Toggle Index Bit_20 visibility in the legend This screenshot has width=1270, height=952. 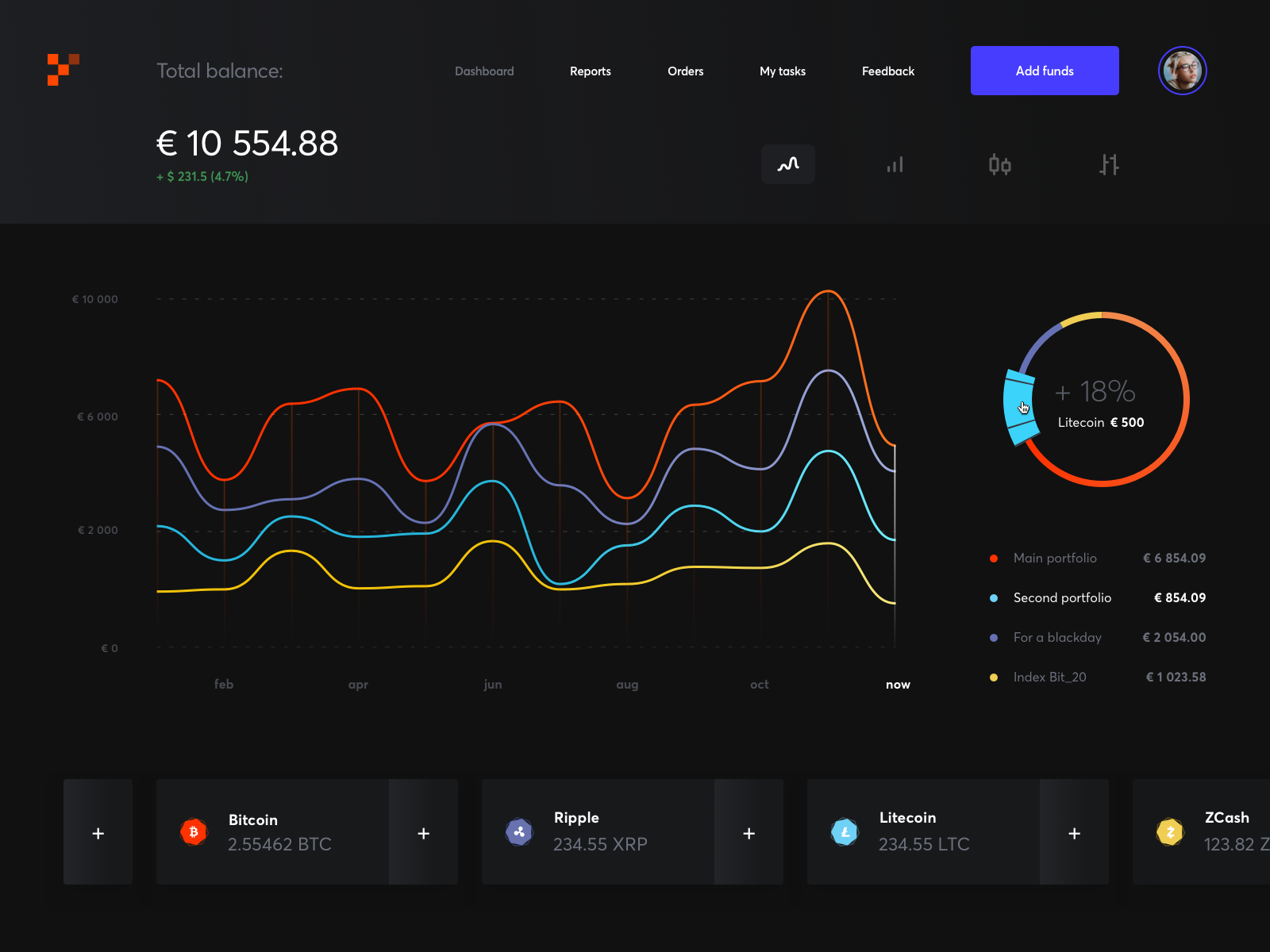pyautogui.click(x=994, y=677)
